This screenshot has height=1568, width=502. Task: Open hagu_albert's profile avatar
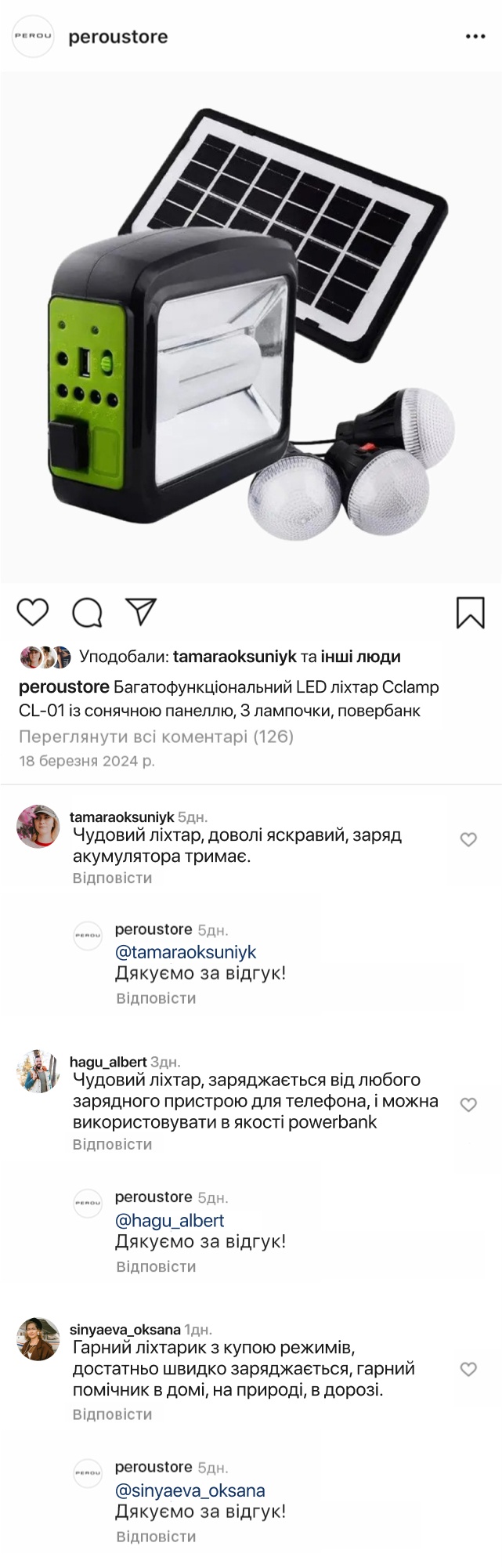[x=38, y=1071]
